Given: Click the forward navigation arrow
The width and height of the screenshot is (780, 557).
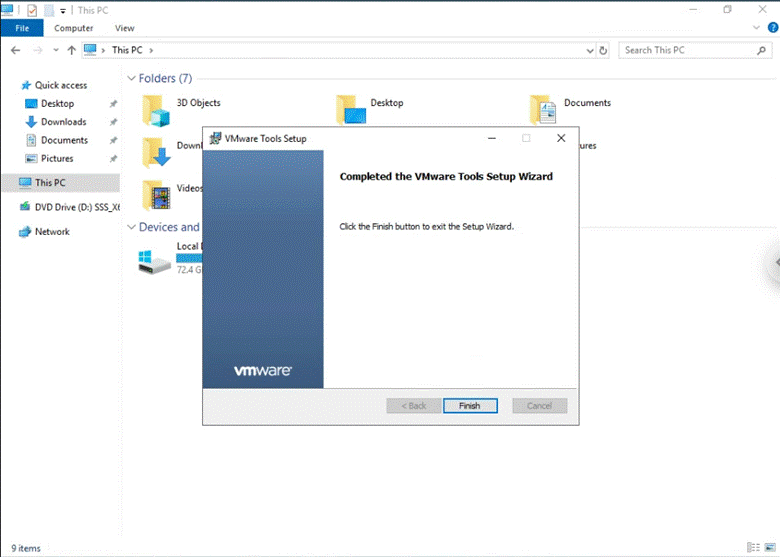Looking at the screenshot, I should pos(37,50).
